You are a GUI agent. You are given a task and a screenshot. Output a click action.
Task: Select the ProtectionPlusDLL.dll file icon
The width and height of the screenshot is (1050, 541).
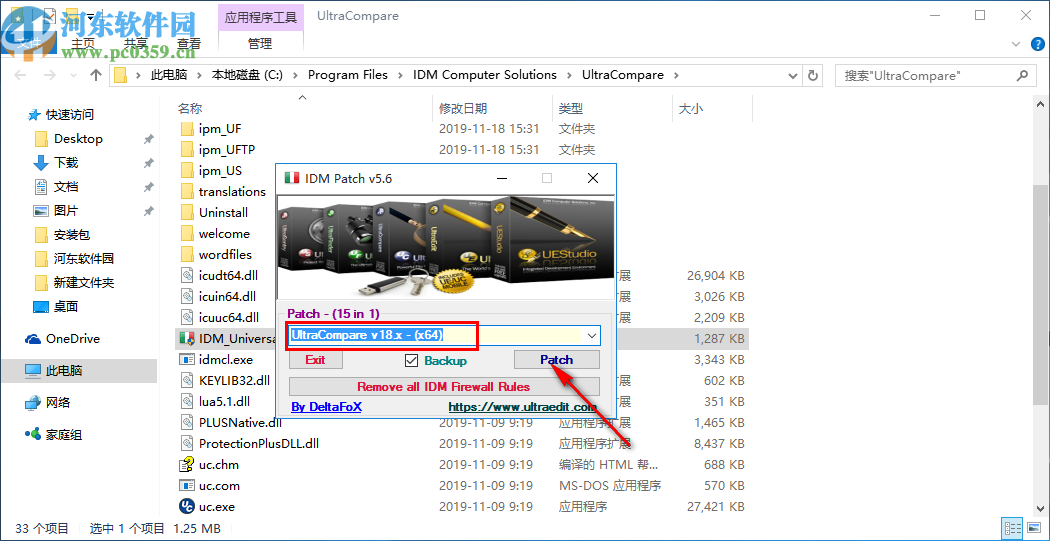click(x=187, y=443)
